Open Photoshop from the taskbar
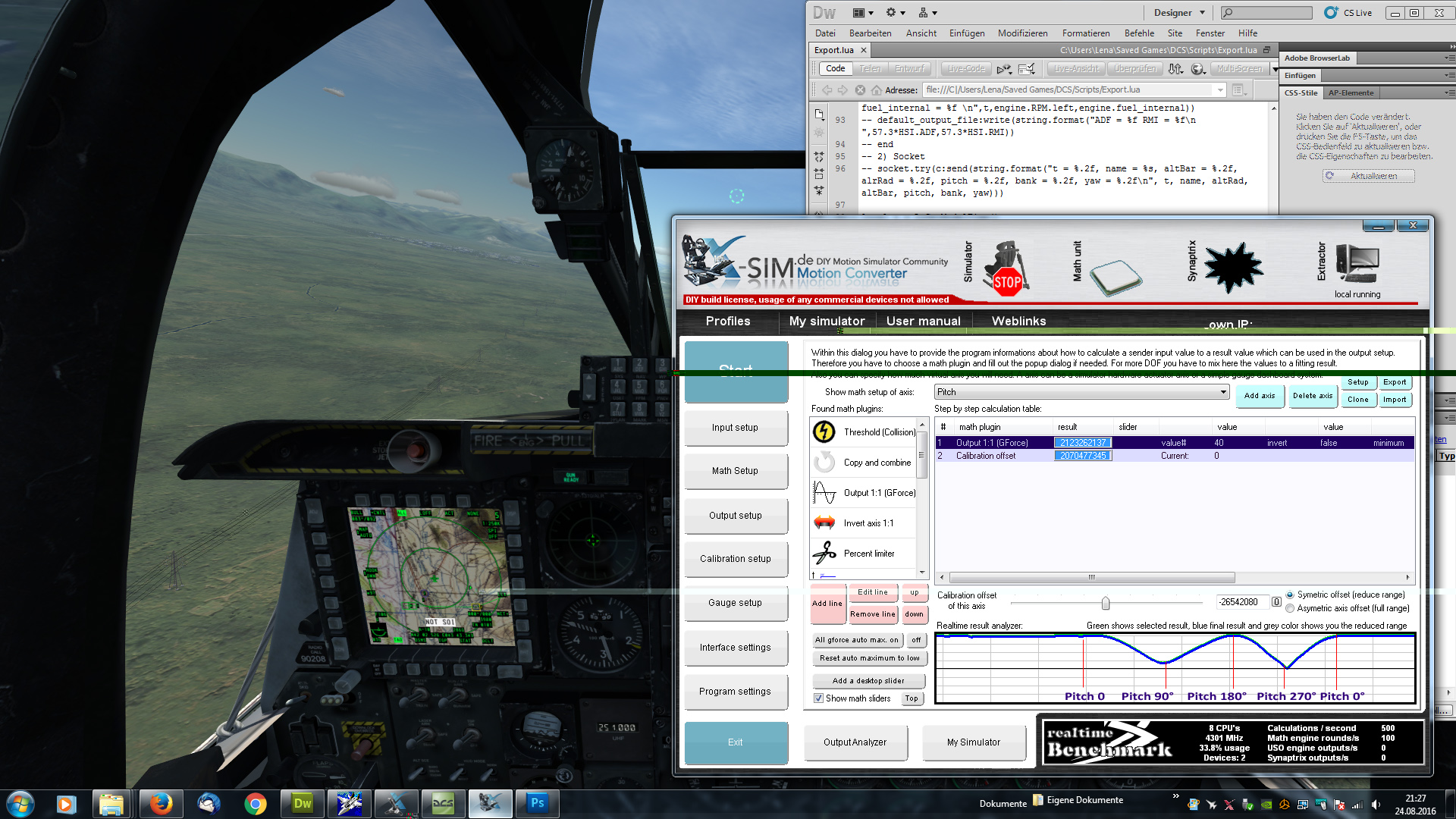 pyautogui.click(x=537, y=803)
